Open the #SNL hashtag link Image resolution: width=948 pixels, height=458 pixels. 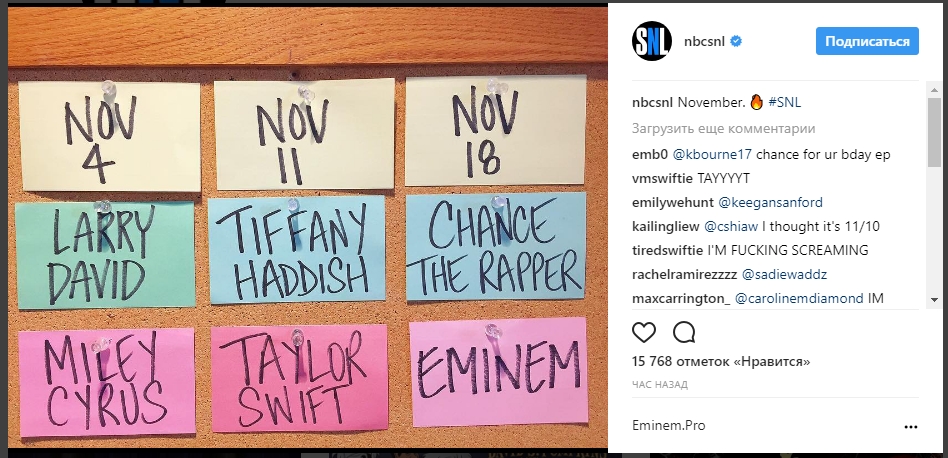tap(784, 103)
